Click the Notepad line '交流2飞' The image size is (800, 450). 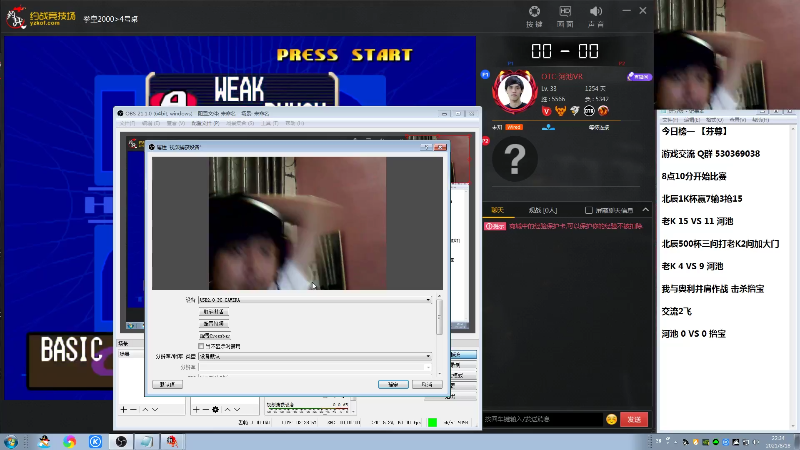coord(677,311)
